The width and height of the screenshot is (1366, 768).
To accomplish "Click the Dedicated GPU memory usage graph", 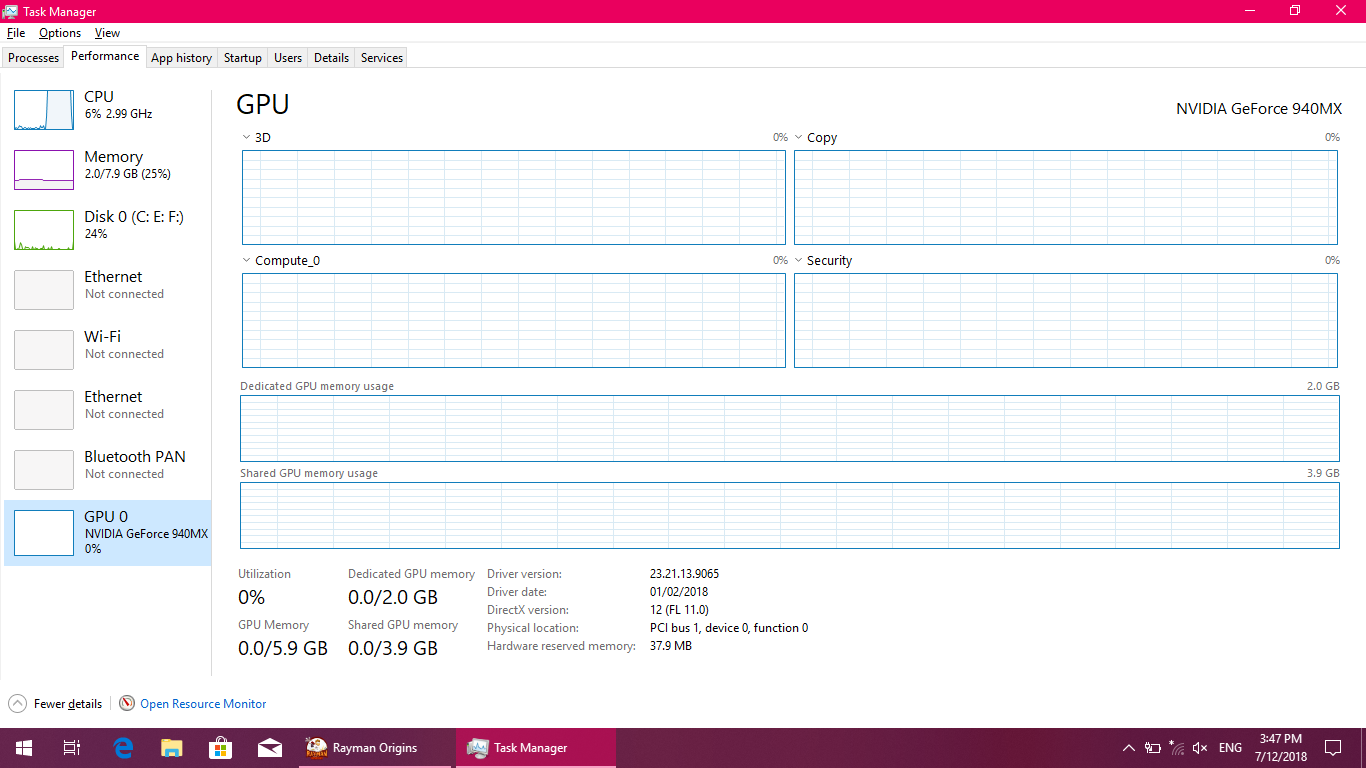I will (790, 428).
